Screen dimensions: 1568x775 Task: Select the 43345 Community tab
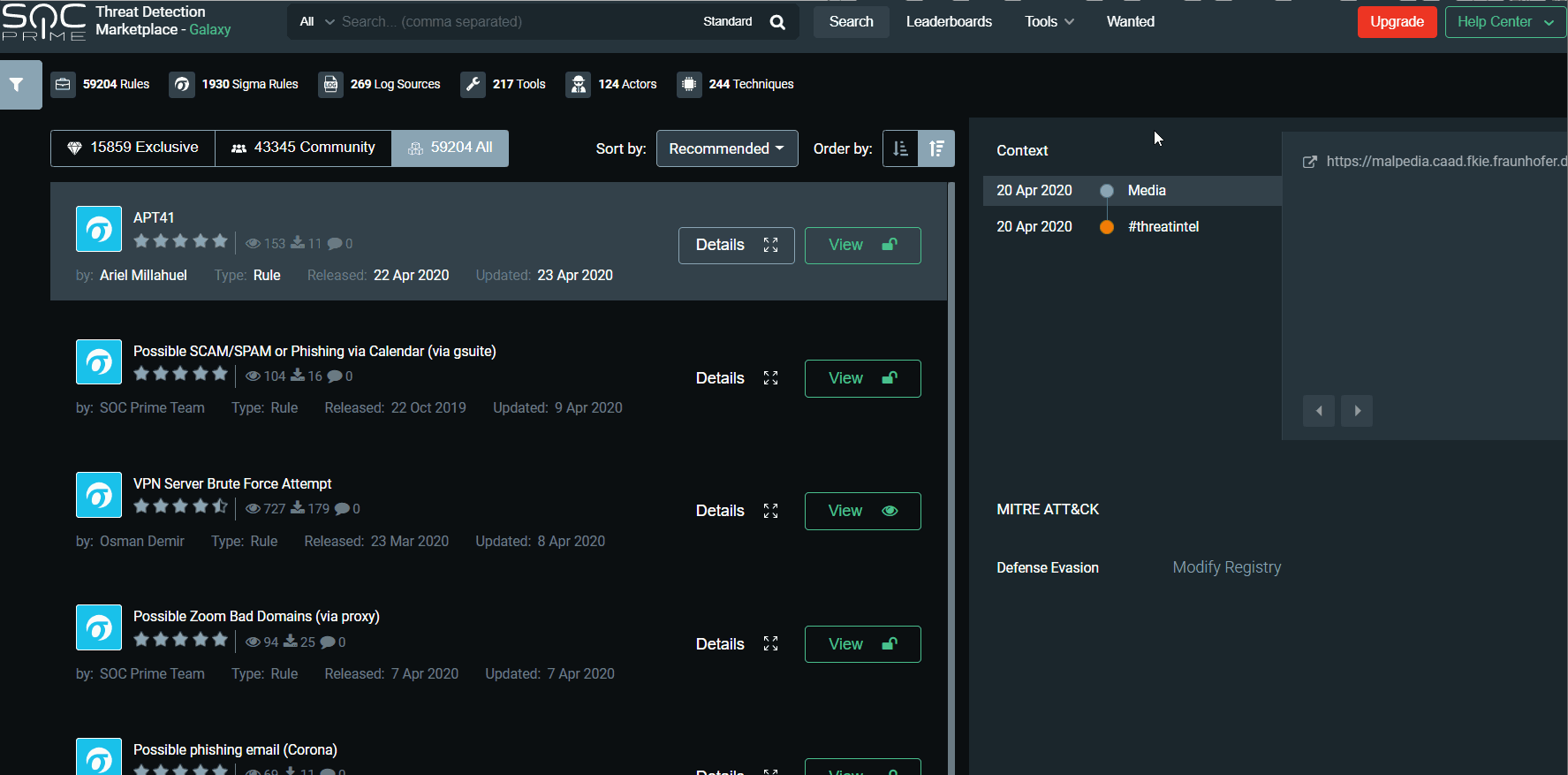point(303,148)
